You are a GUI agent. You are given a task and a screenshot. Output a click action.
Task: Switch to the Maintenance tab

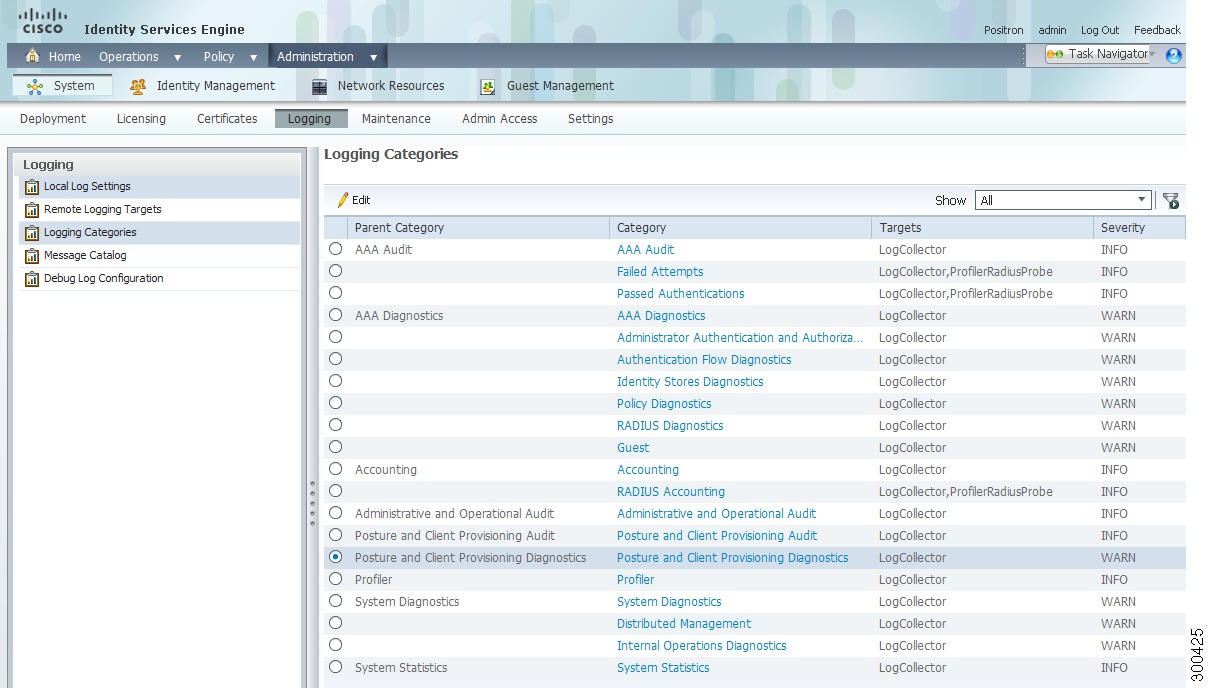pos(396,119)
